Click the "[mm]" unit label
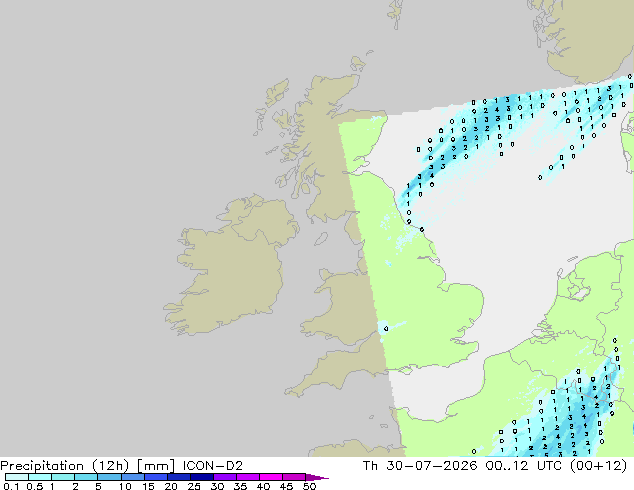Screen dimensions: 634x490 pos(156,466)
